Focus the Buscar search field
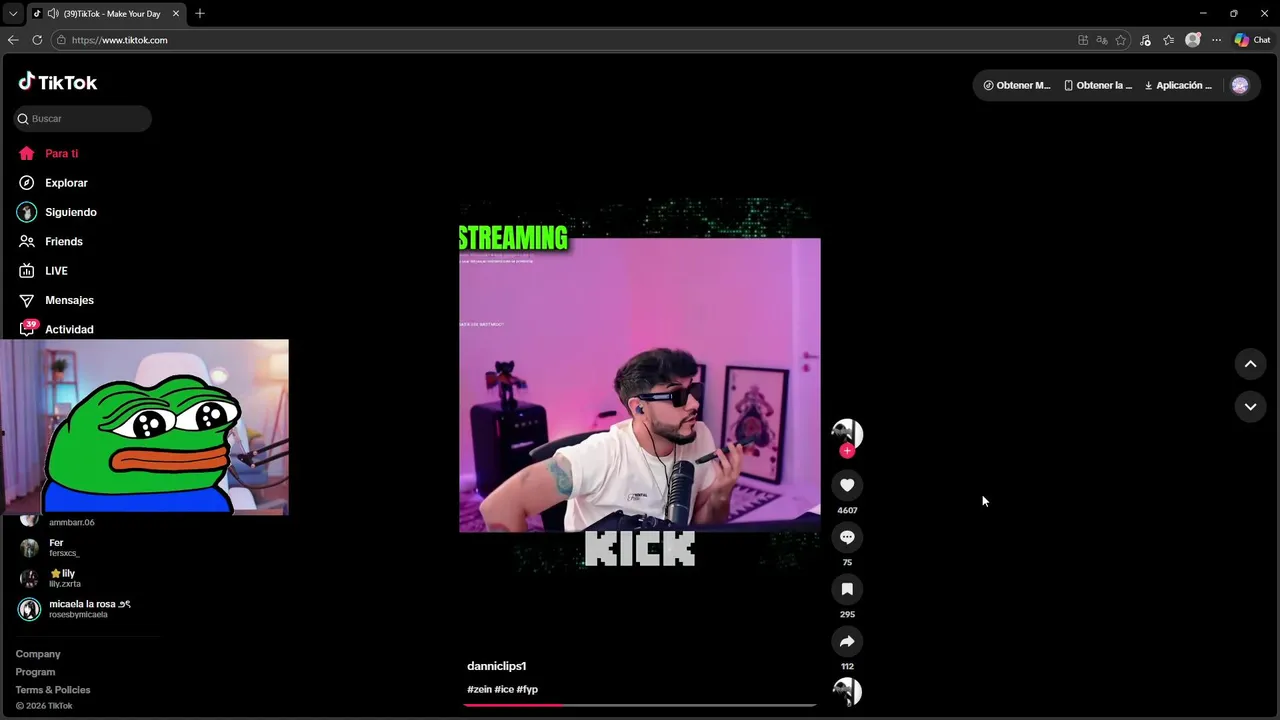This screenshot has width=1280, height=720. click(83, 118)
